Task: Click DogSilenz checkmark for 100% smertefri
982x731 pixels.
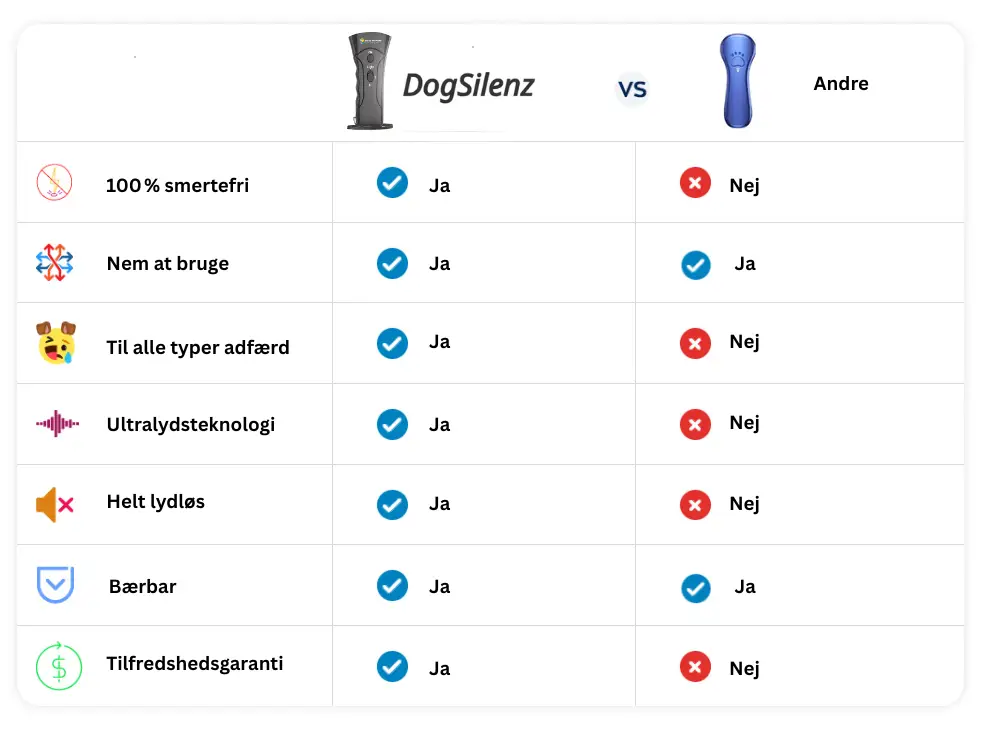Action: click(x=392, y=183)
